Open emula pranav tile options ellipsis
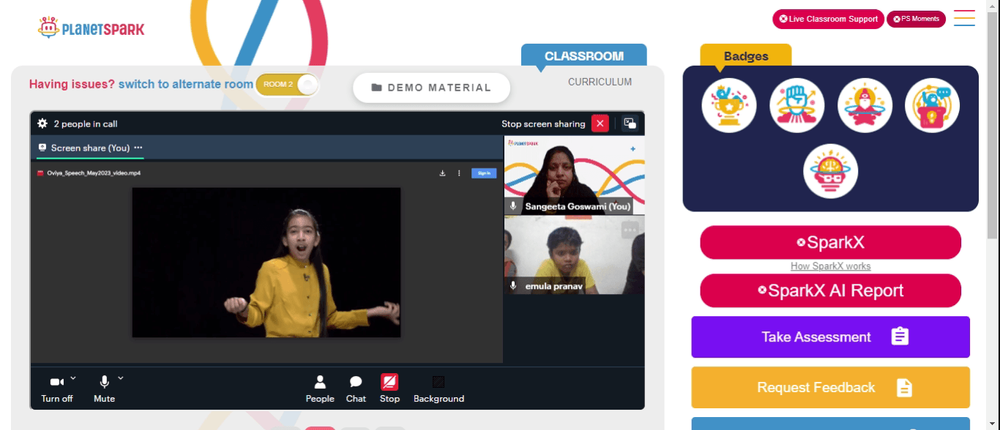The image size is (1000, 430). [630, 230]
